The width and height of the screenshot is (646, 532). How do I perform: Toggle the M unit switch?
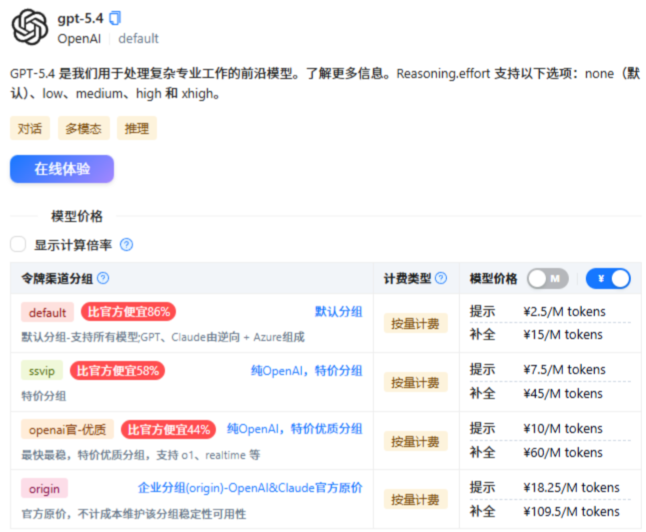pos(548,279)
